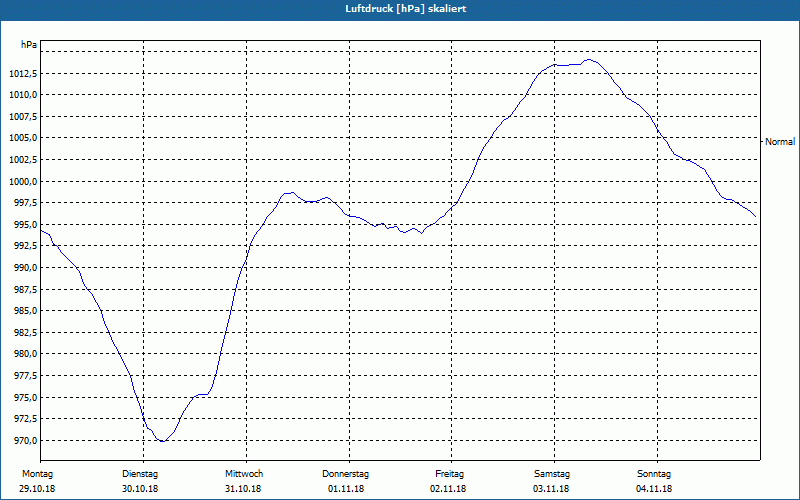The image size is (800, 500).
Task: Click the 'Montag' day label
Action: (37, 474)
